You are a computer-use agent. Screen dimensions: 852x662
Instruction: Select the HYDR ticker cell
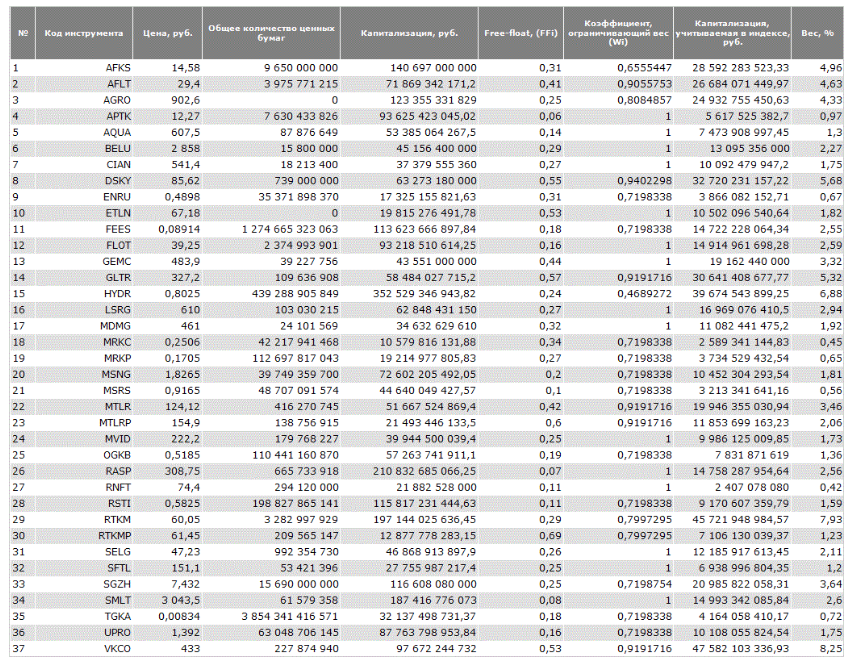coord(117,294)
